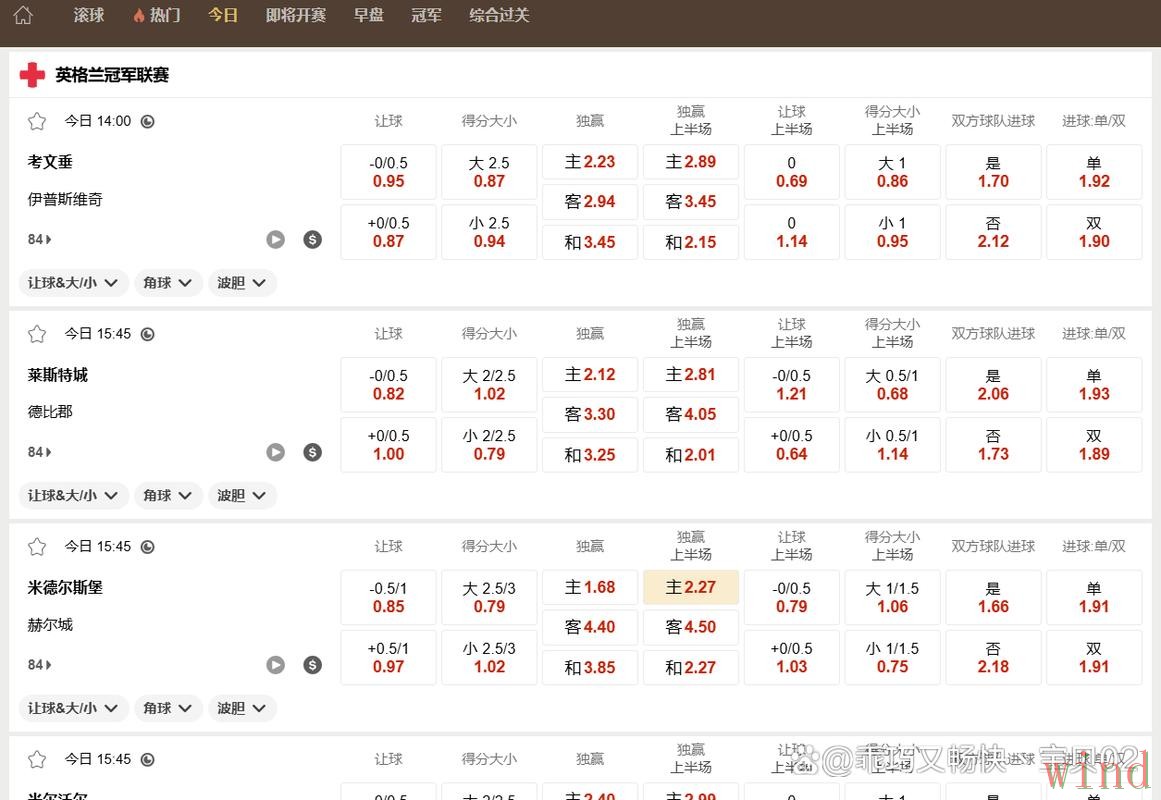The height and width of the screenshot is (800, 1161).
Task: Click the 客4.05 first-half odds for 德比郡
Action: pos(690,414)
